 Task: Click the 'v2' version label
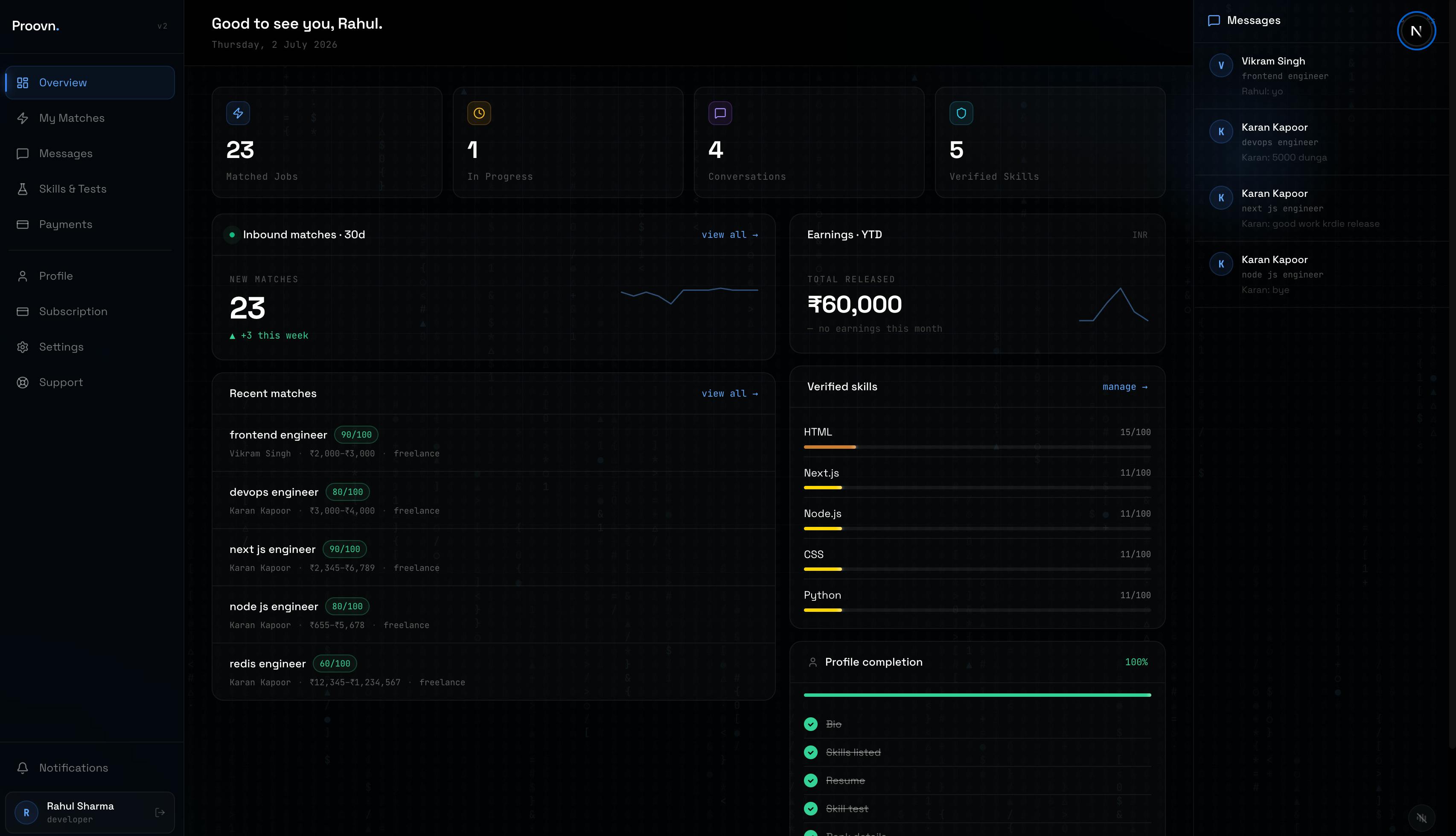tap(162, 26)
